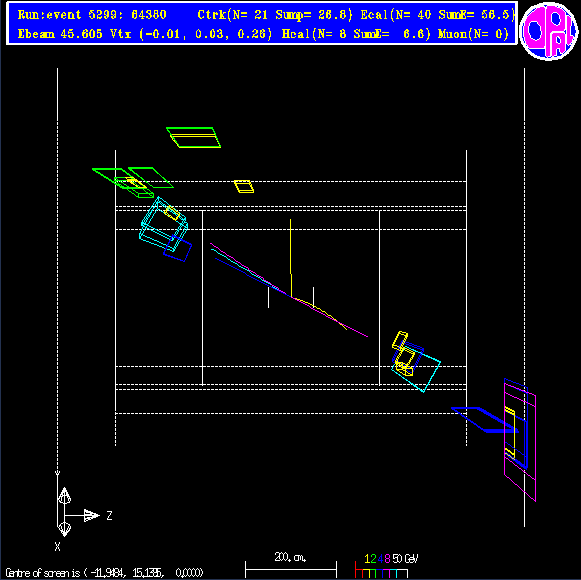The width and height of the screenshot is (581, 580).
Task: Select the cyan calorimeter cluster upper left
Action: click(163, 224)
